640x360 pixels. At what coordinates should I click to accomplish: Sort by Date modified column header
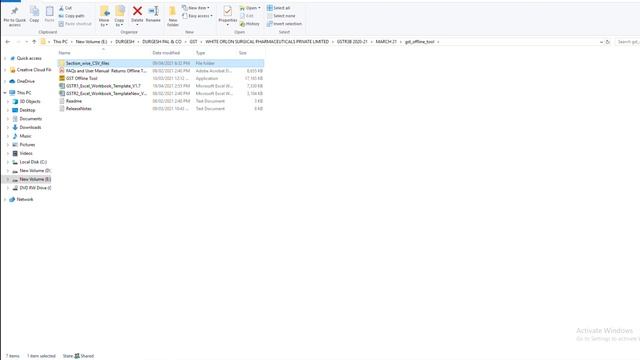coord(166,53)
